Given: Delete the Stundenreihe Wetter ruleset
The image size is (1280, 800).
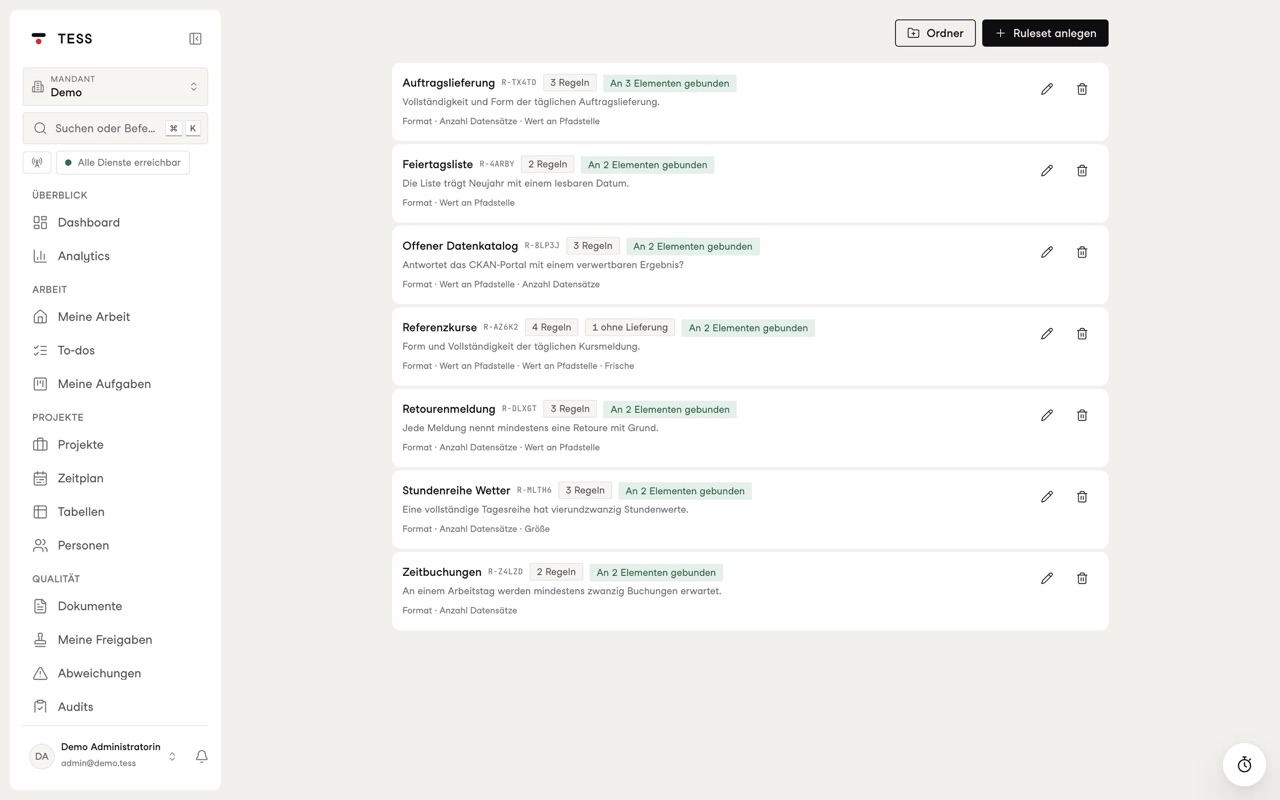Looking at the screenshot, I should tap(1082, 497).
